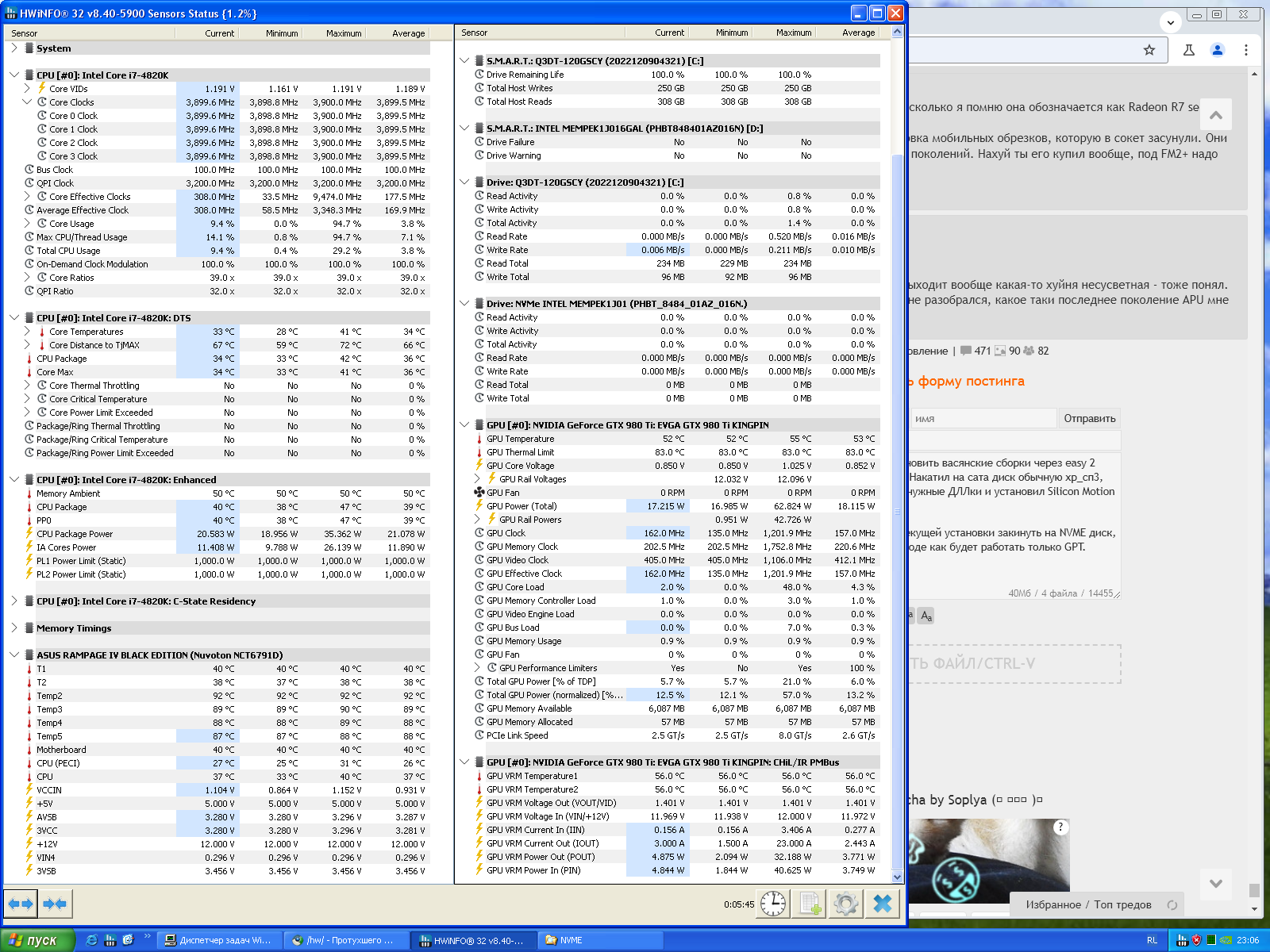Click the RL language indicator

click(x=1152, y=940)
